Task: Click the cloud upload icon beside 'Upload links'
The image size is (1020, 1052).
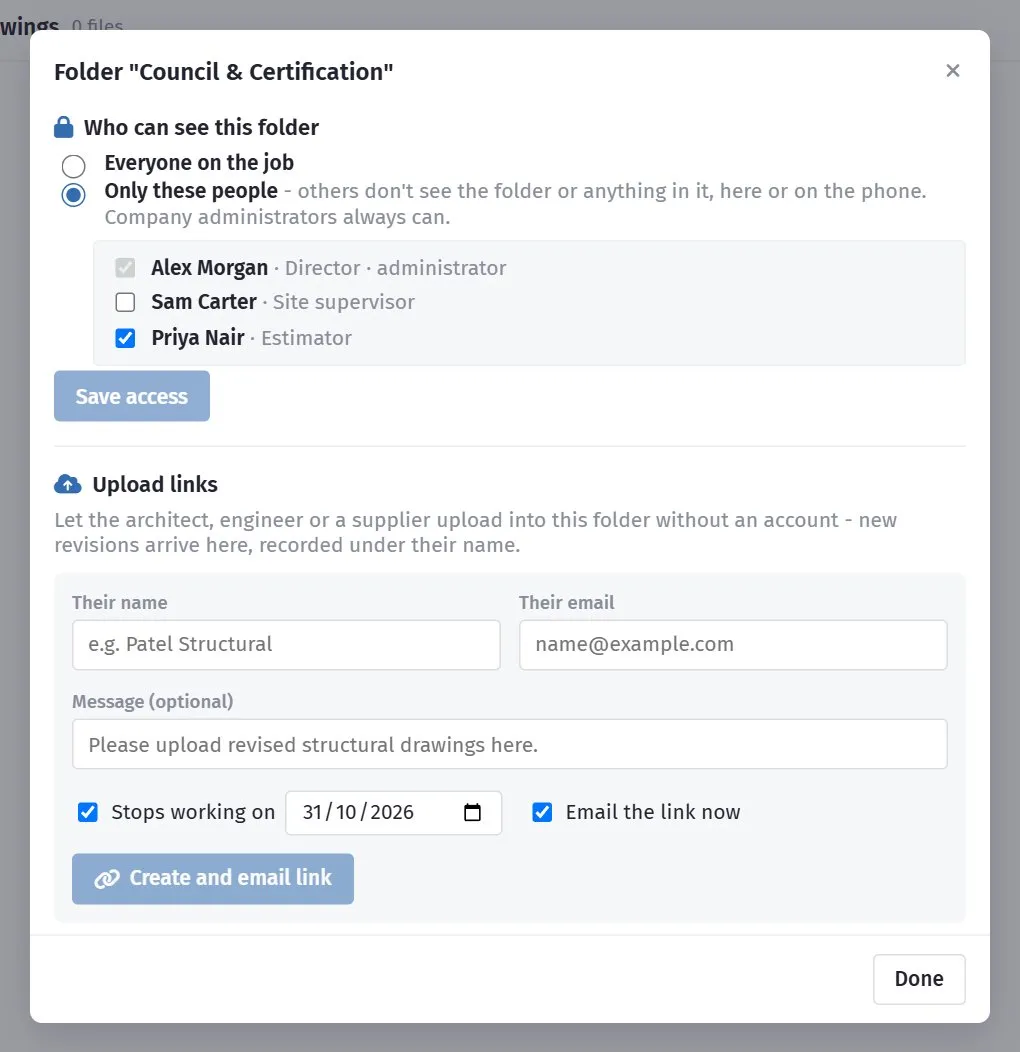Action: [68, 484]
